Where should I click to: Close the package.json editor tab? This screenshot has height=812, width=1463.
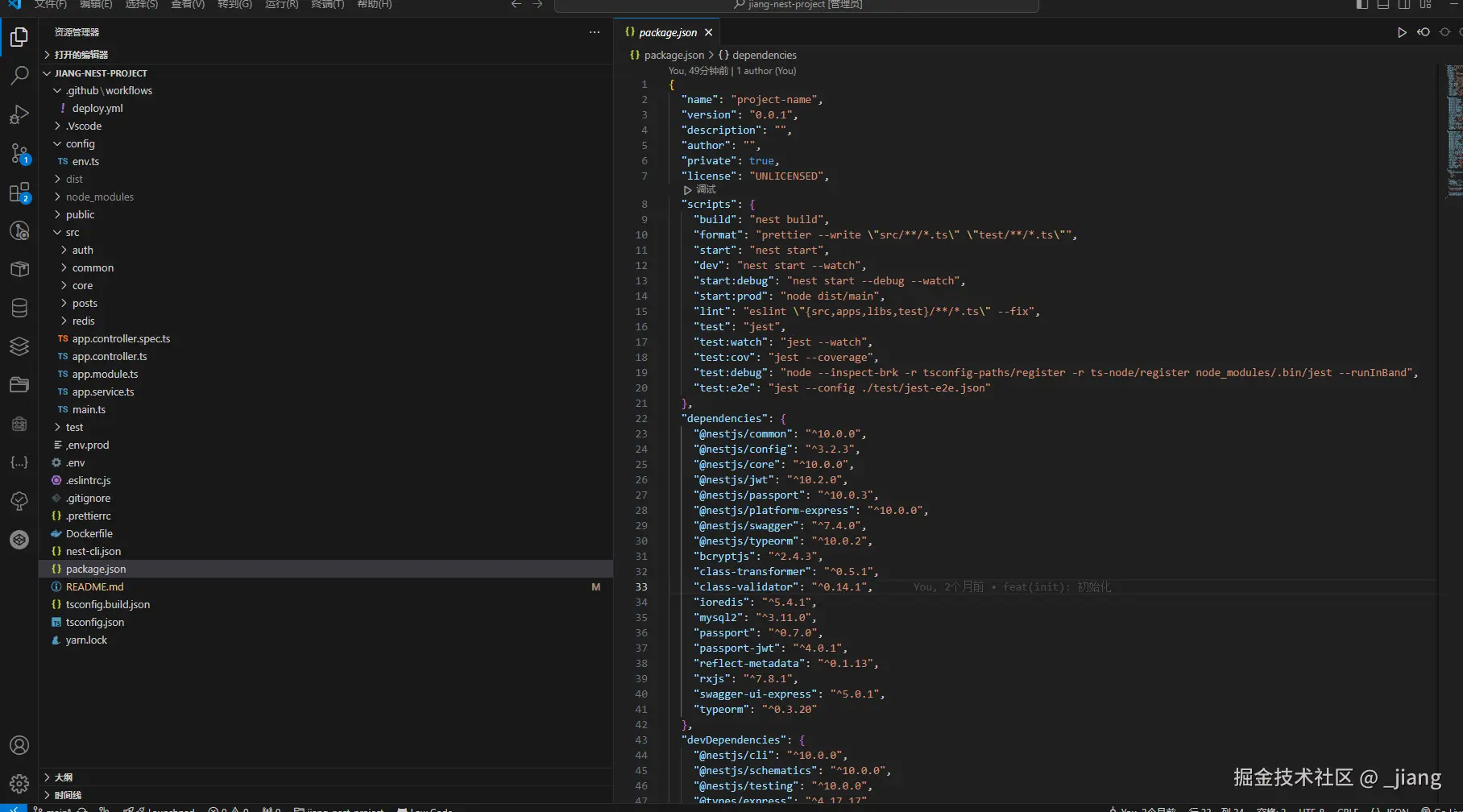point(709,32)
